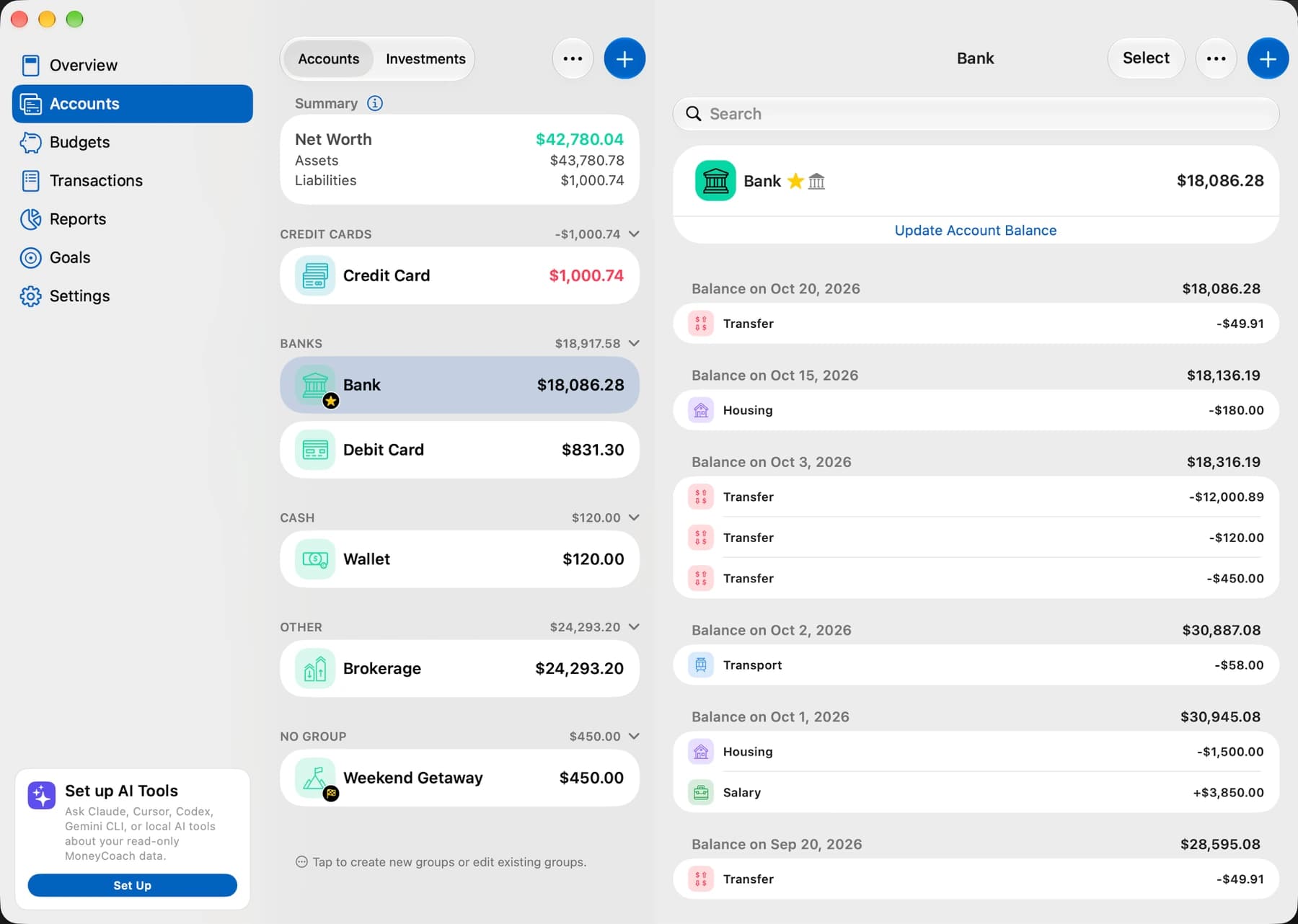This screenshot has height=924, width=1298.
Task: Collapse the No Group chevron
Action: 634,736
